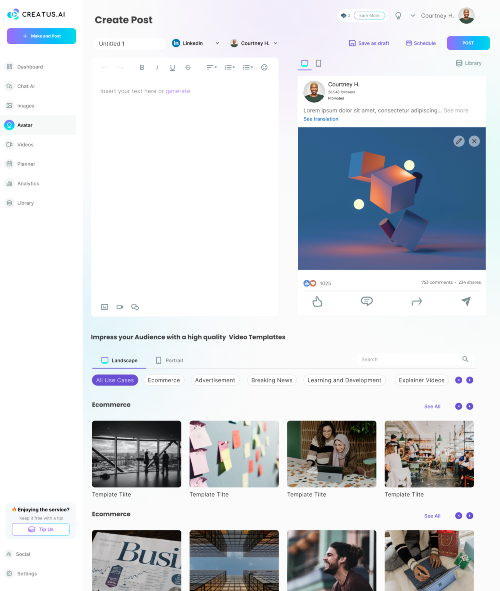Viewport: 500px width, 591px height.
Task: Open the numbered list dropdown
Action: coord(229,67)
